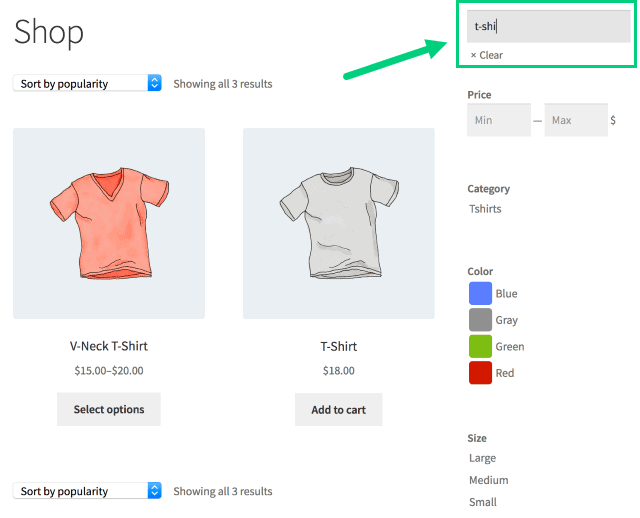Filter by Medium size
Screen dimensions: 640x518
[489, 480]
